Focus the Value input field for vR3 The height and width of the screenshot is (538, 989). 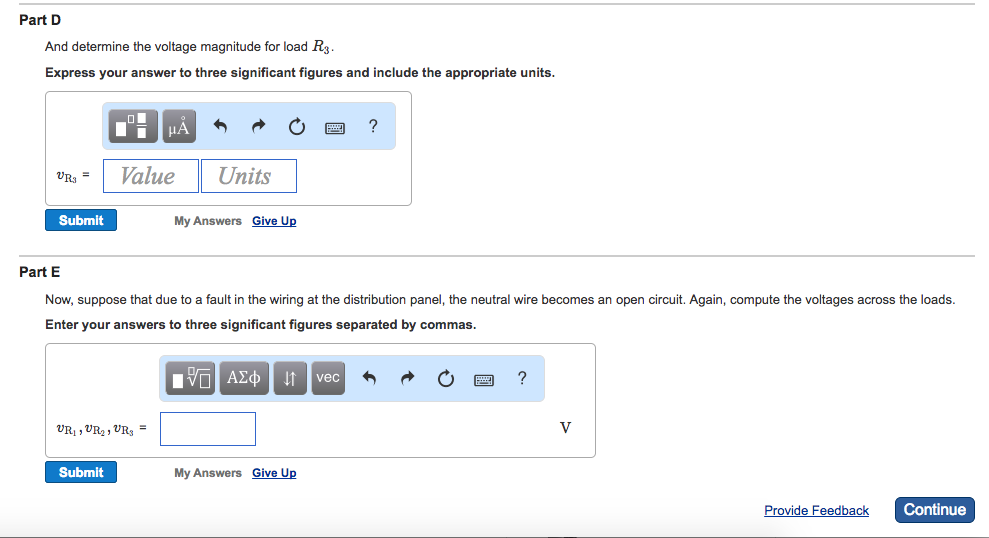click(x=151, y=176)
